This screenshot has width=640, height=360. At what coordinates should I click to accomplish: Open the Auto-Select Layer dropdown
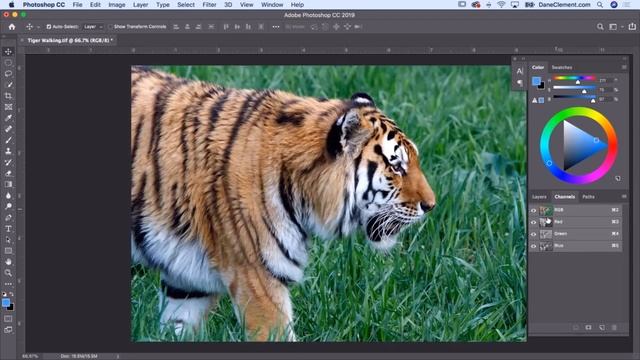(93, 27)
